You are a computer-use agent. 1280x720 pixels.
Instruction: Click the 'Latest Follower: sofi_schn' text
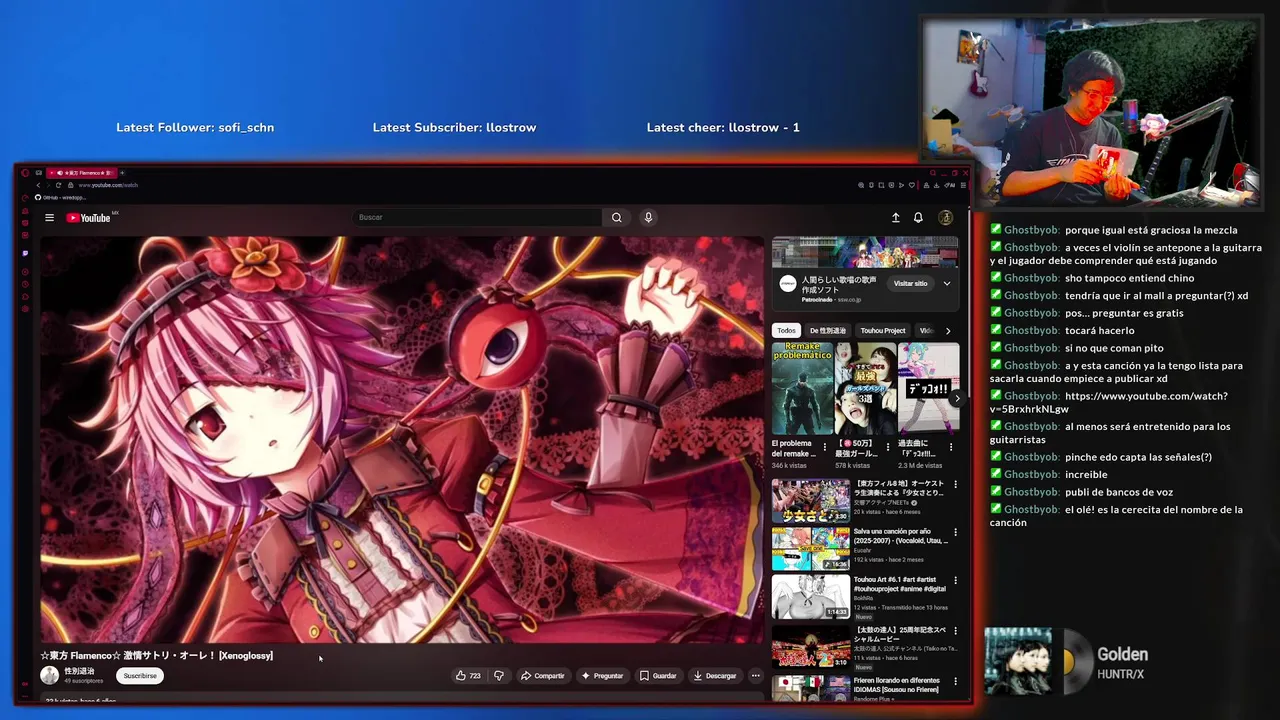pyautogui.click(x=195, y=127)
